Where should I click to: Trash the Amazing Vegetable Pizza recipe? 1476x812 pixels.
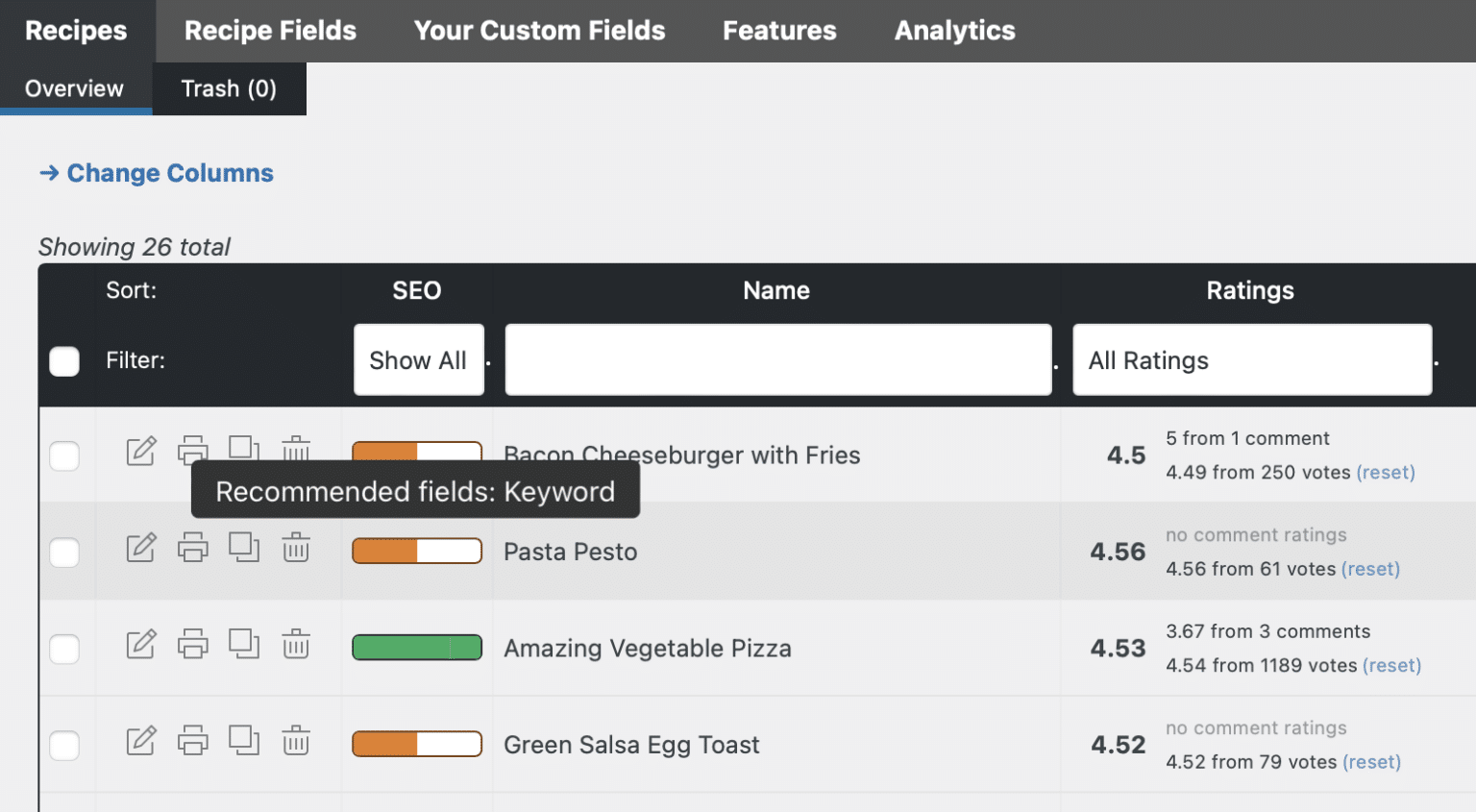coord(295,644)
